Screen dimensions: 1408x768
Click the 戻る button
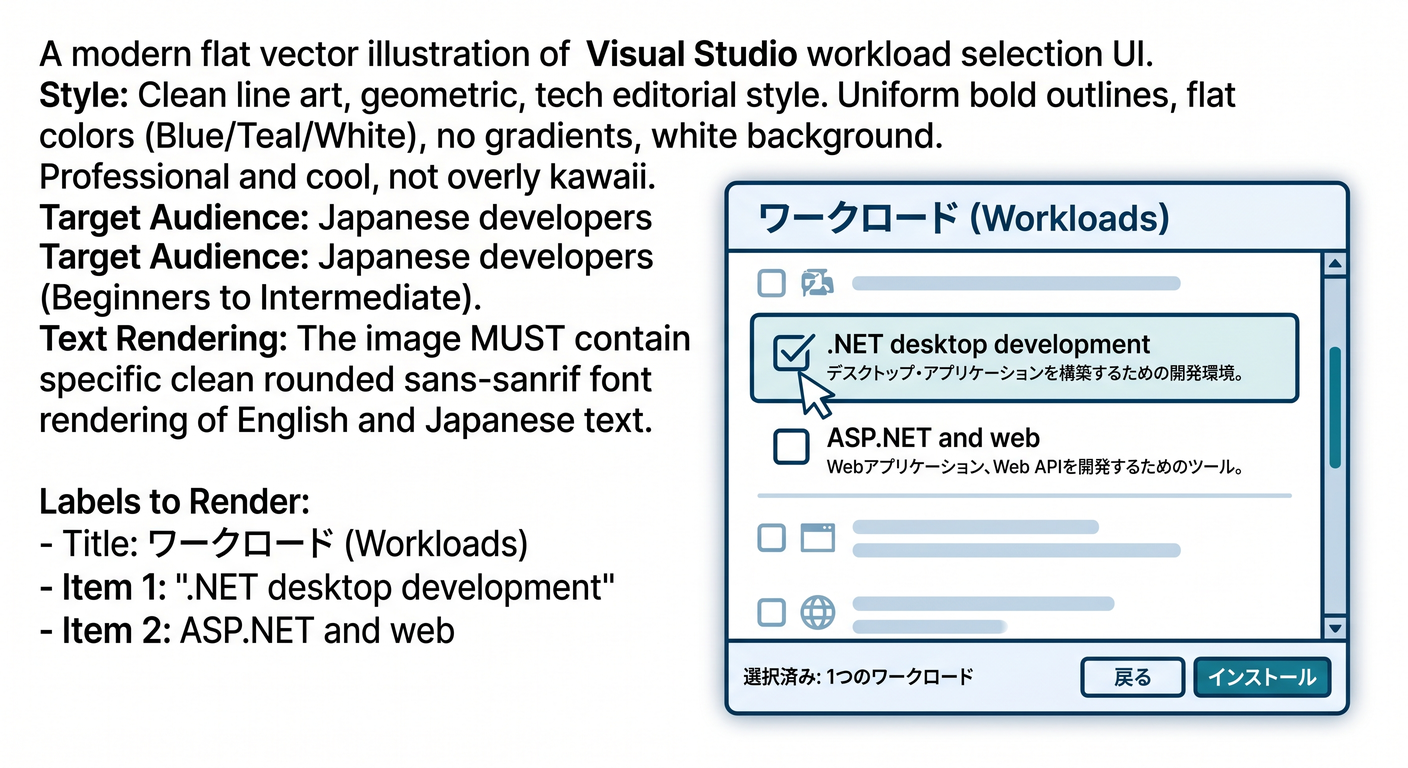(x=1132, y=677)
